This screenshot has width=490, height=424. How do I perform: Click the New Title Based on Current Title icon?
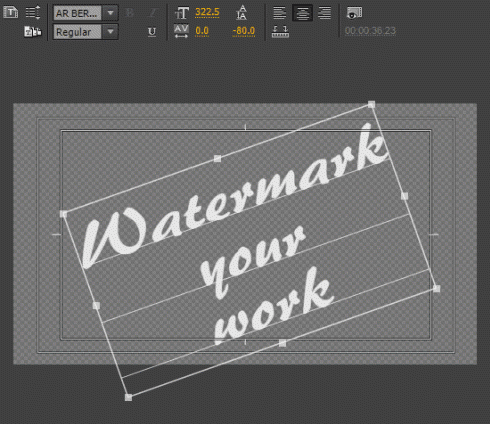[x=11, y=13]
